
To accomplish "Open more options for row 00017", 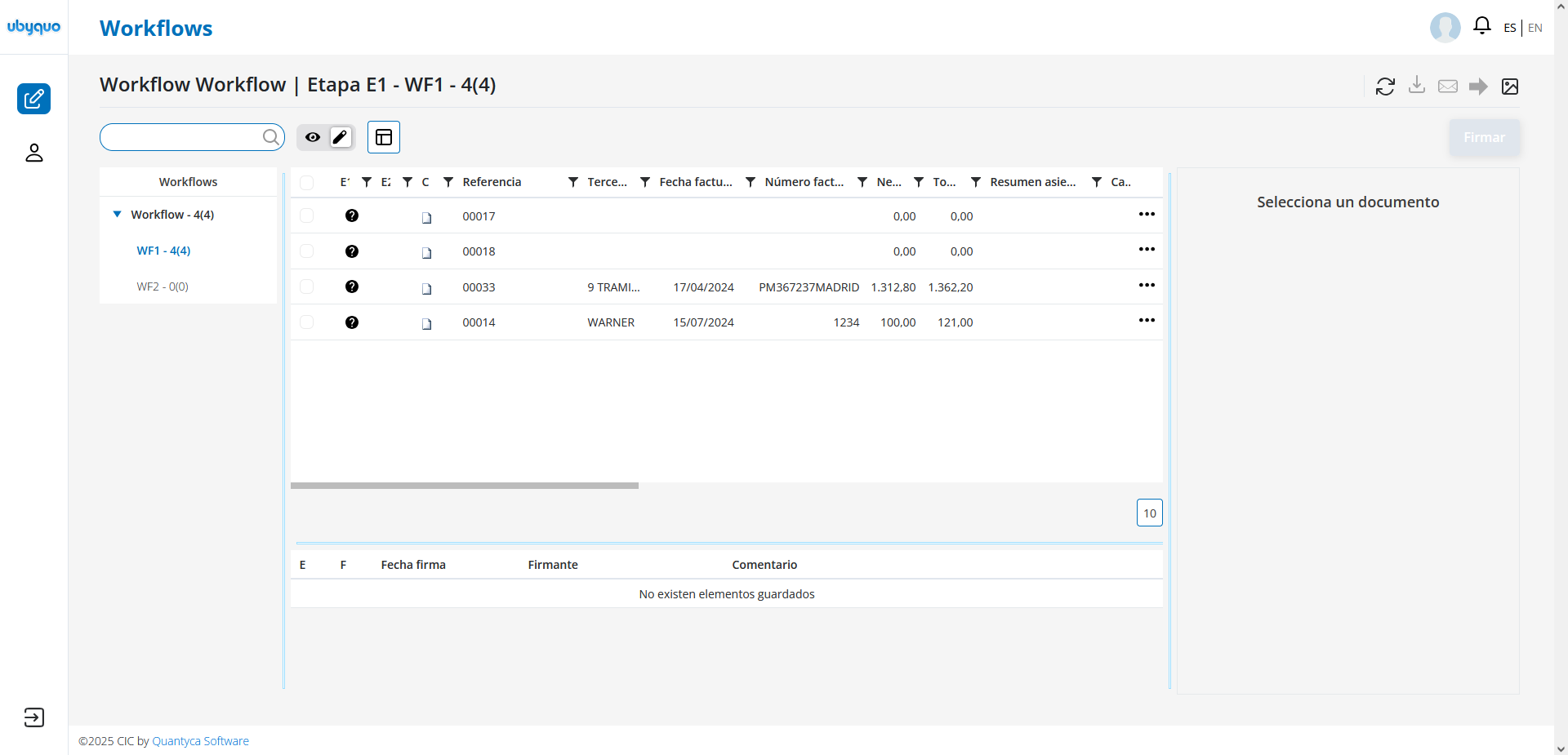I will [1147, 214].
